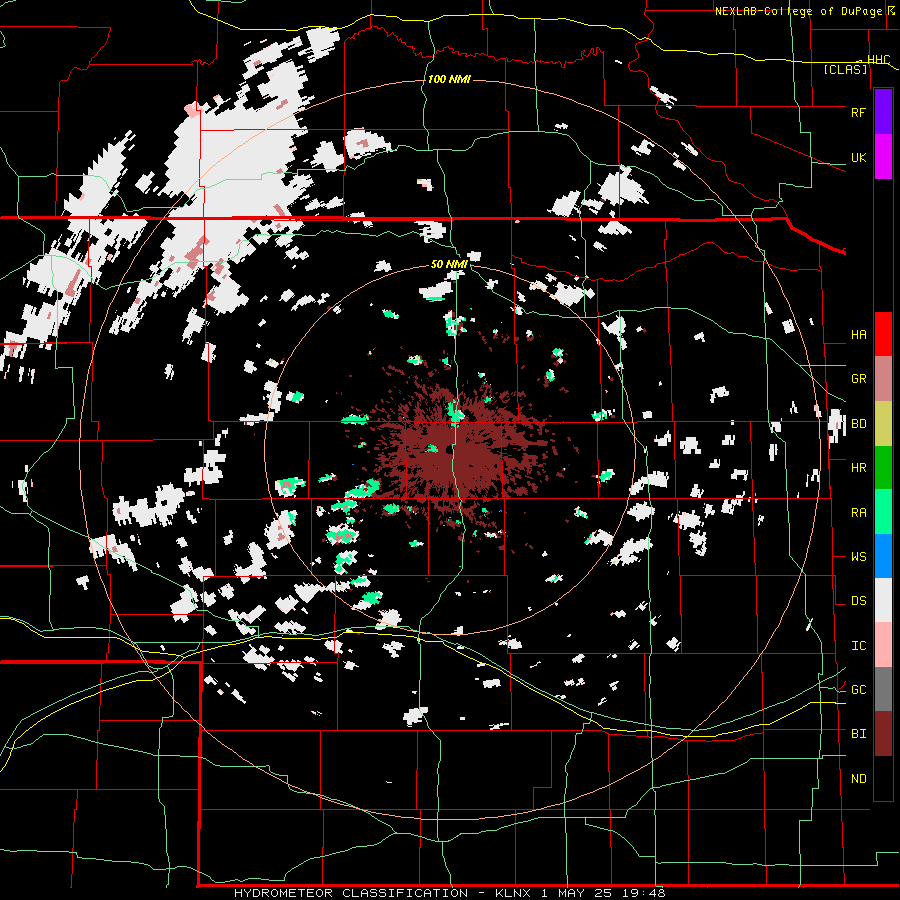This screenshot has height=900, width=900.
Task: Select the gray GC legend color swatch
Action: pos(883,689)
